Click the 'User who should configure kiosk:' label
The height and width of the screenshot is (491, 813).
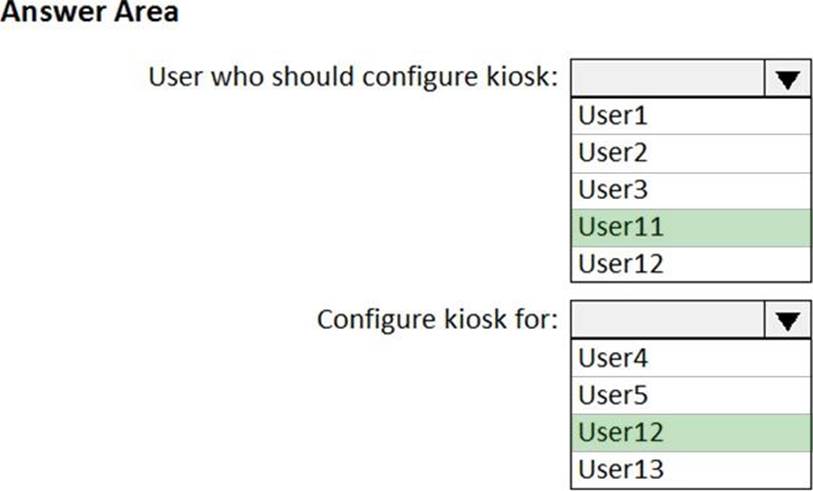coord(353,77)
